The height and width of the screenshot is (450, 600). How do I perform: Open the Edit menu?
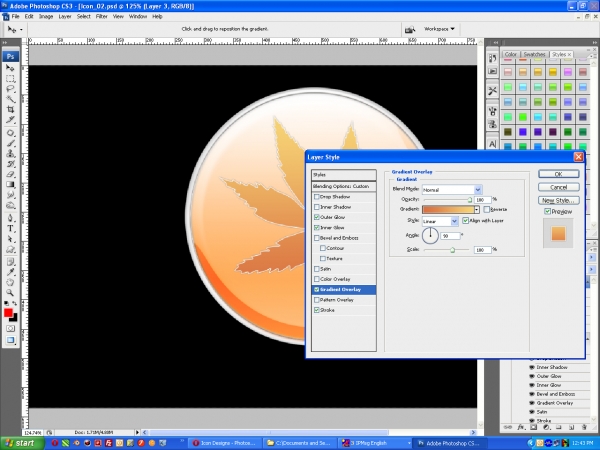click(x=29, y=16)
